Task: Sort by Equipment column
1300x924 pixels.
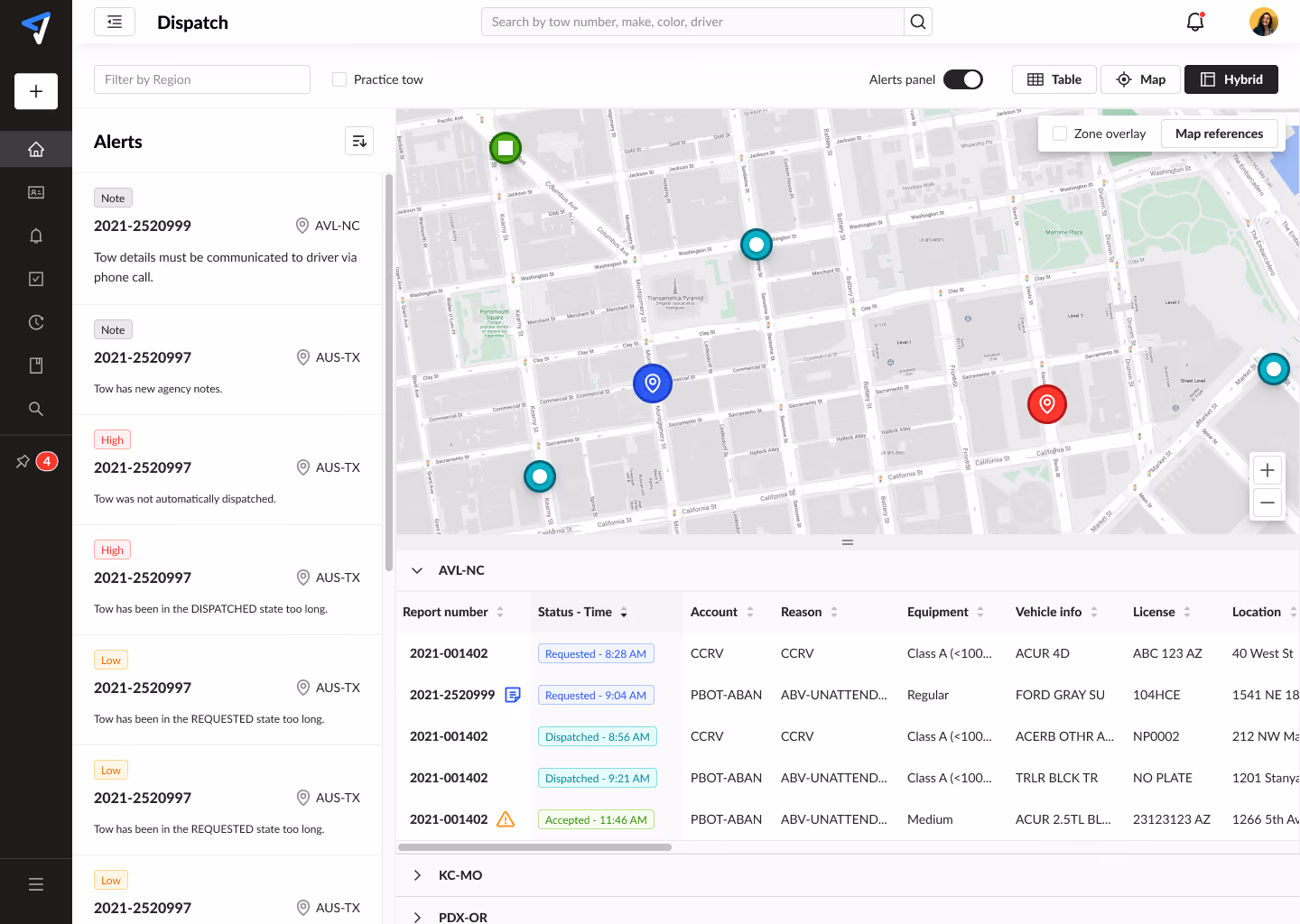Action: (980, 612)
